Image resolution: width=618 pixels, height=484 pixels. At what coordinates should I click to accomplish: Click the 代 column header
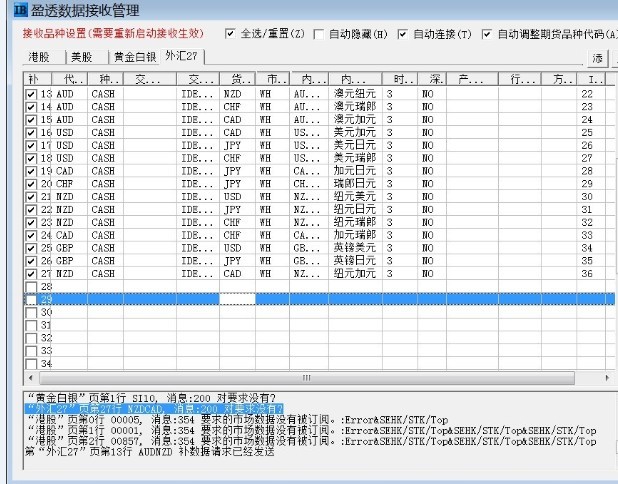(71, 78)
